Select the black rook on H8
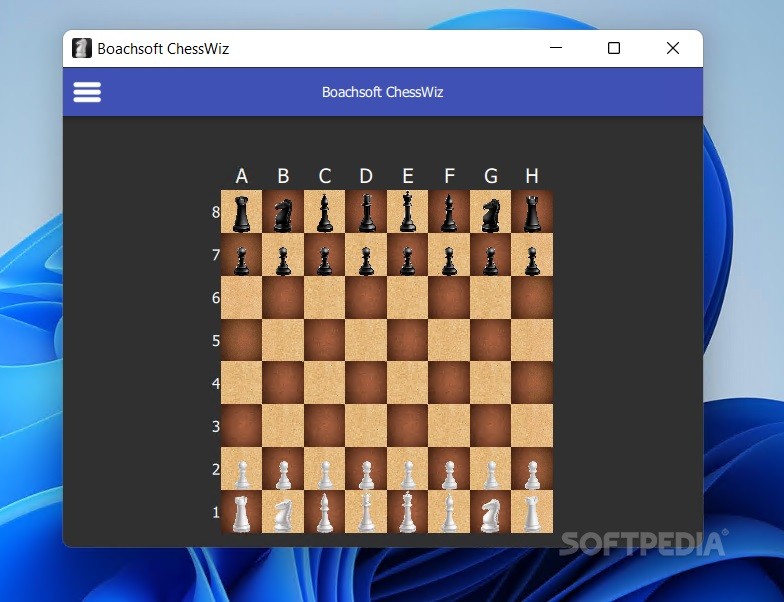 532,212
